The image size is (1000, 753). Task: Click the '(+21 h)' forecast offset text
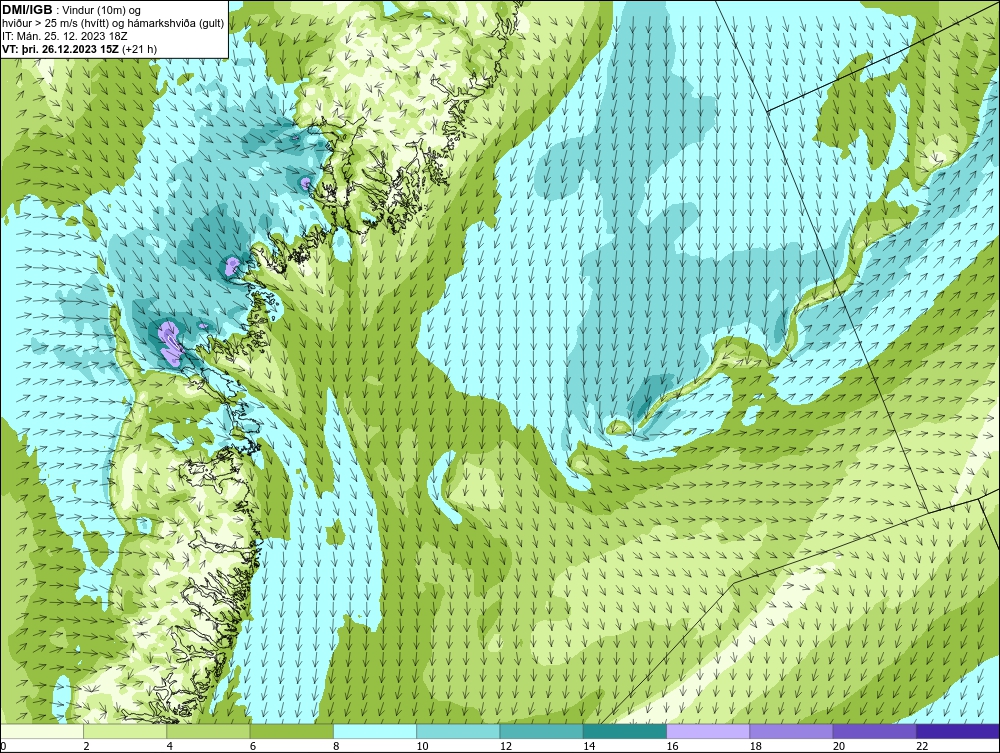pos(139,49)
